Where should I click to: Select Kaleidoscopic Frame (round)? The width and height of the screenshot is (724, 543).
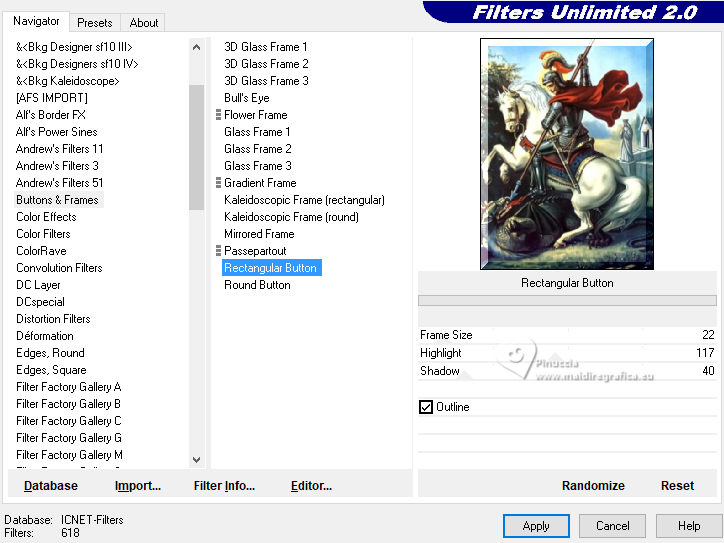pos(291,217)
